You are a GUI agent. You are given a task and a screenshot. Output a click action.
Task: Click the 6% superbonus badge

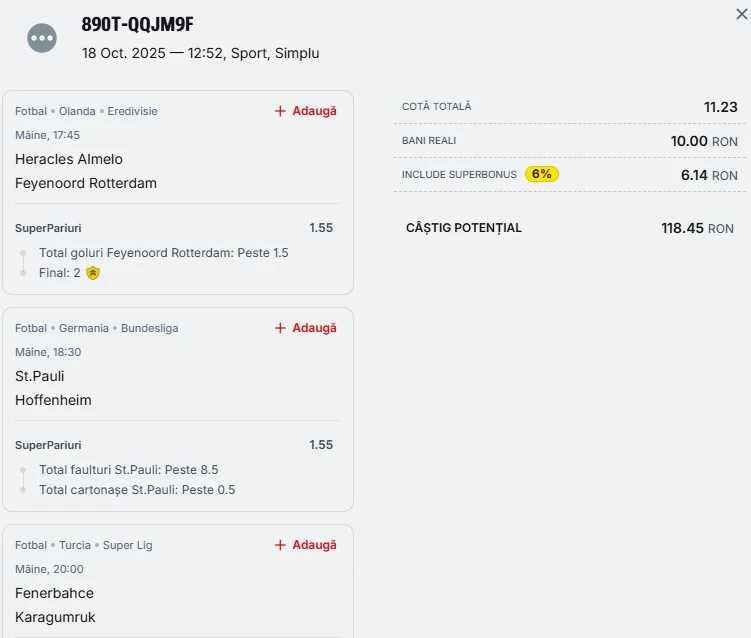[x=541, y=174]
